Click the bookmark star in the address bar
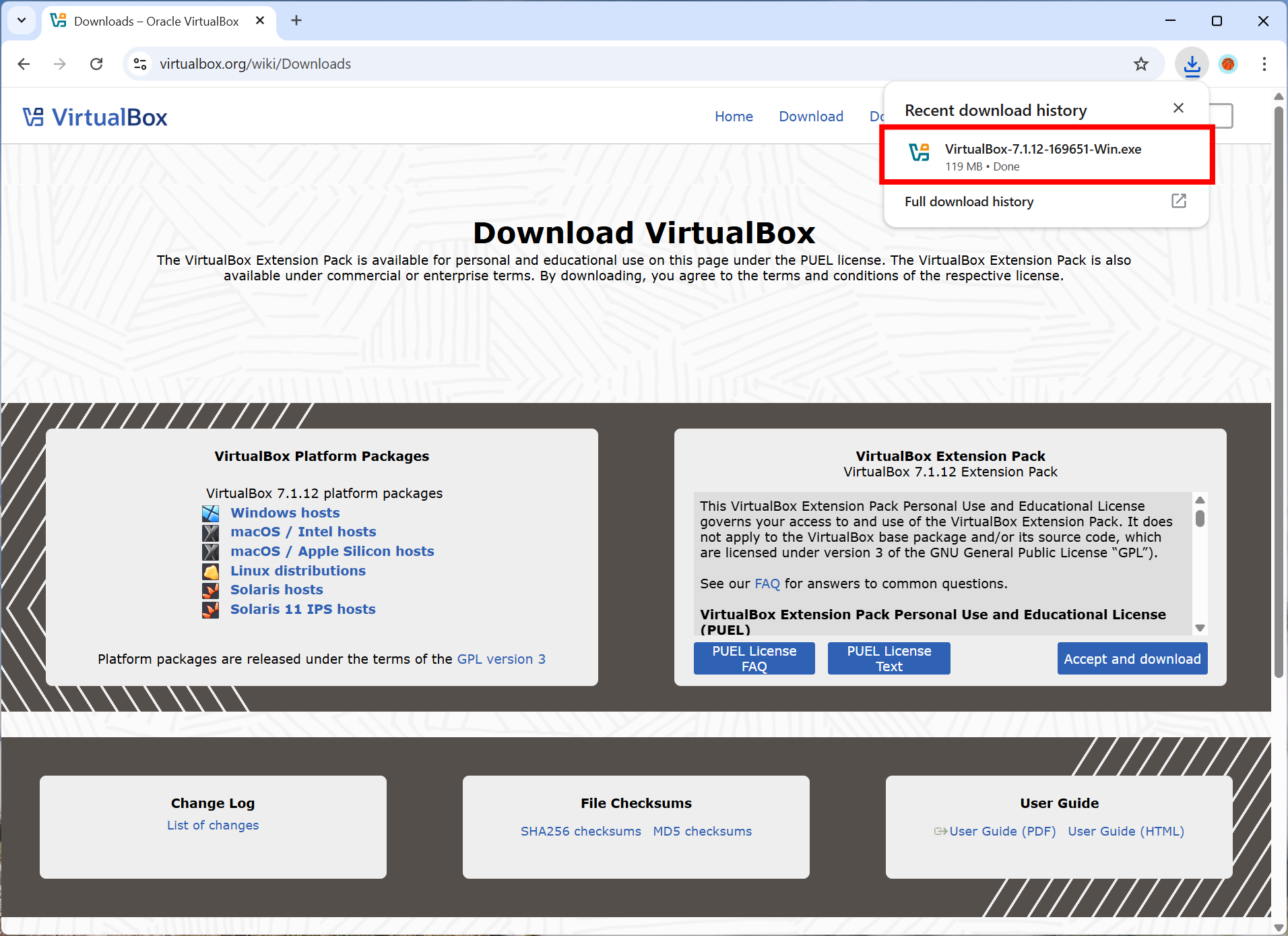1288x936 pixels. [1142, 63]
